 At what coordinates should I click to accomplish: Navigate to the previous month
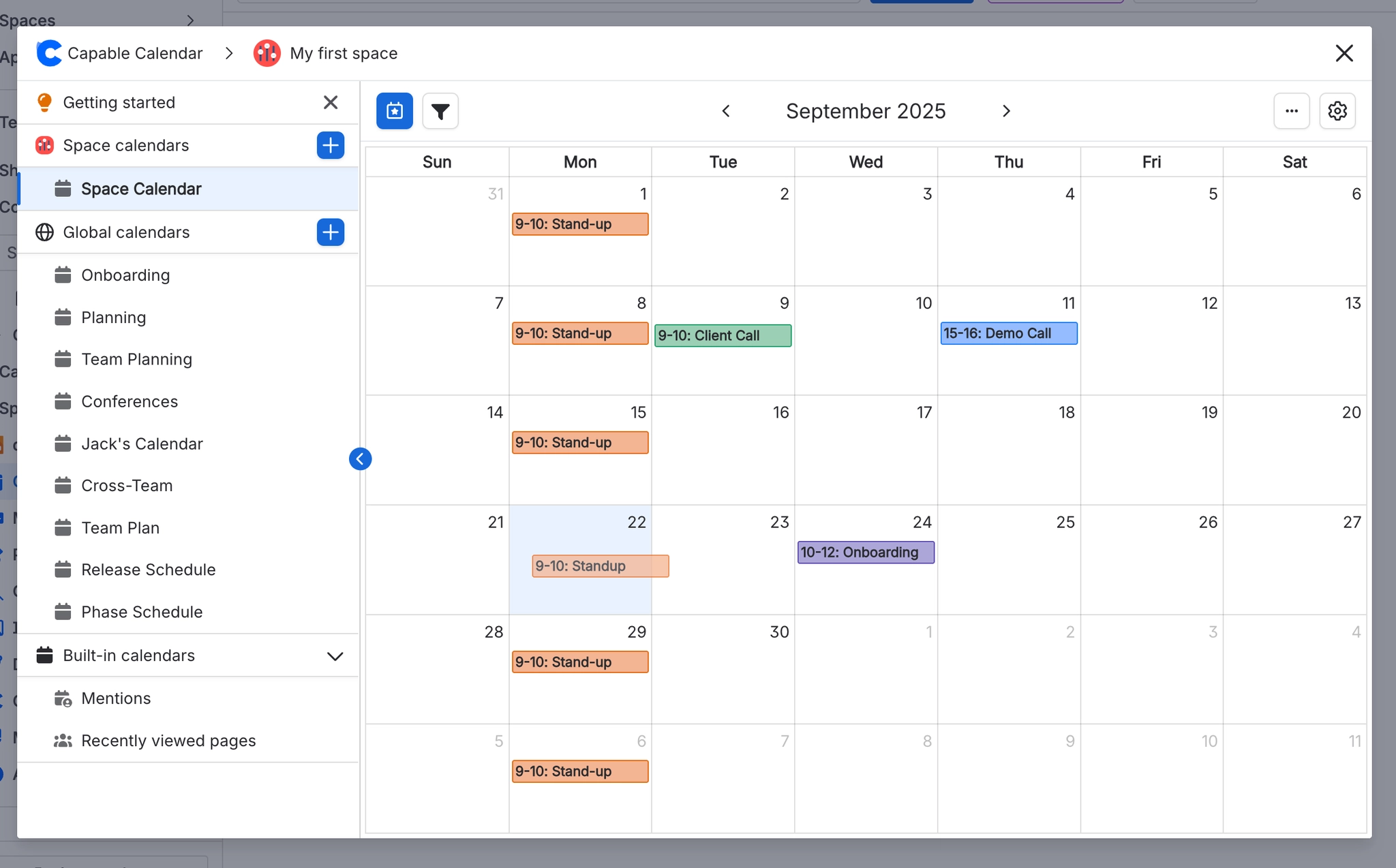(725, 110)
